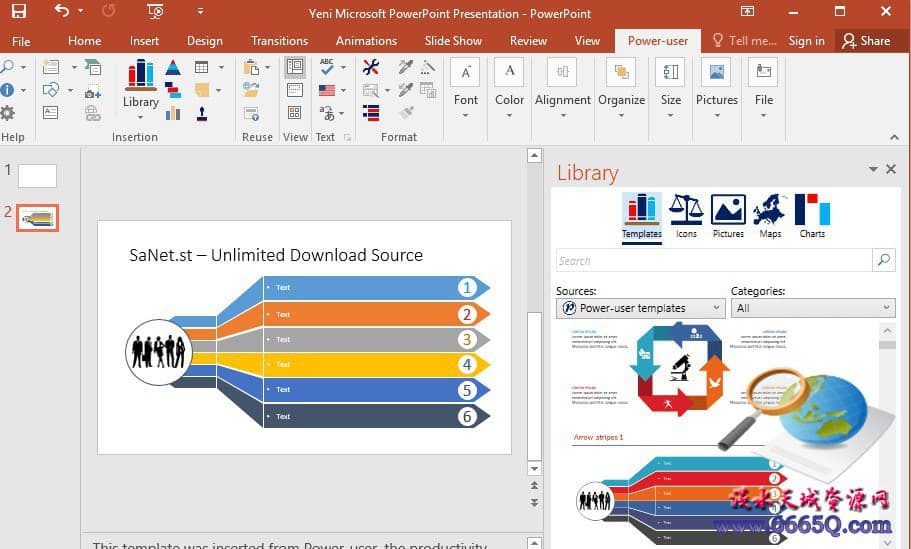Save the presentation with the floppy disk icon

click(x=19, y=11)
